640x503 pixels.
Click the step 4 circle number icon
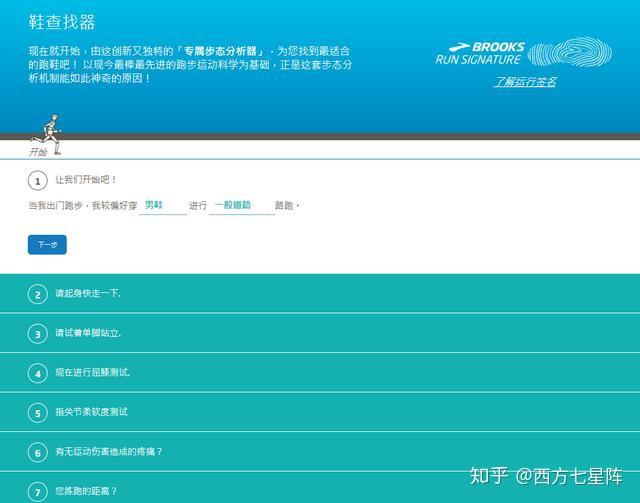point(38,373)
